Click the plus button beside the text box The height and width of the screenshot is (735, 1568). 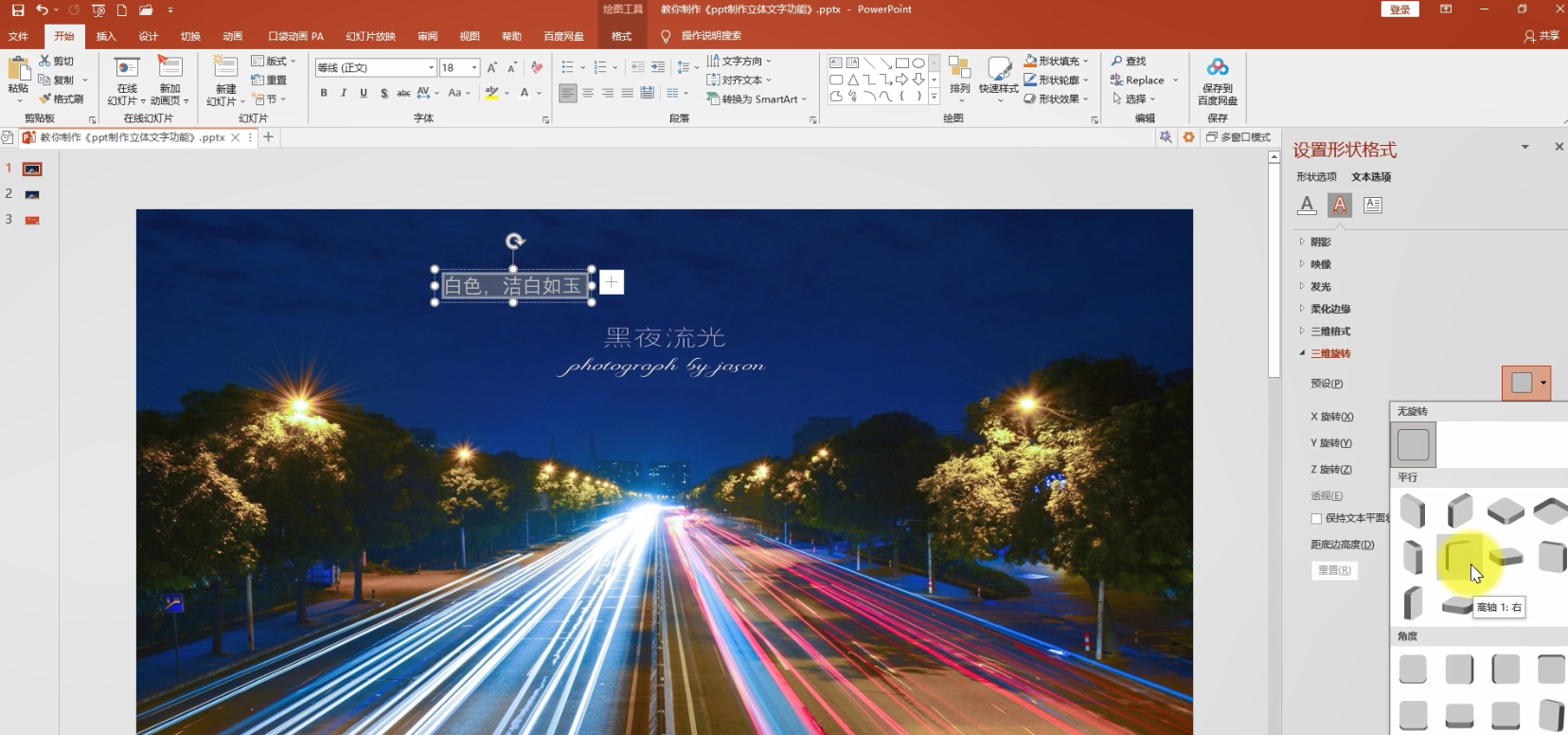(612, 282)
